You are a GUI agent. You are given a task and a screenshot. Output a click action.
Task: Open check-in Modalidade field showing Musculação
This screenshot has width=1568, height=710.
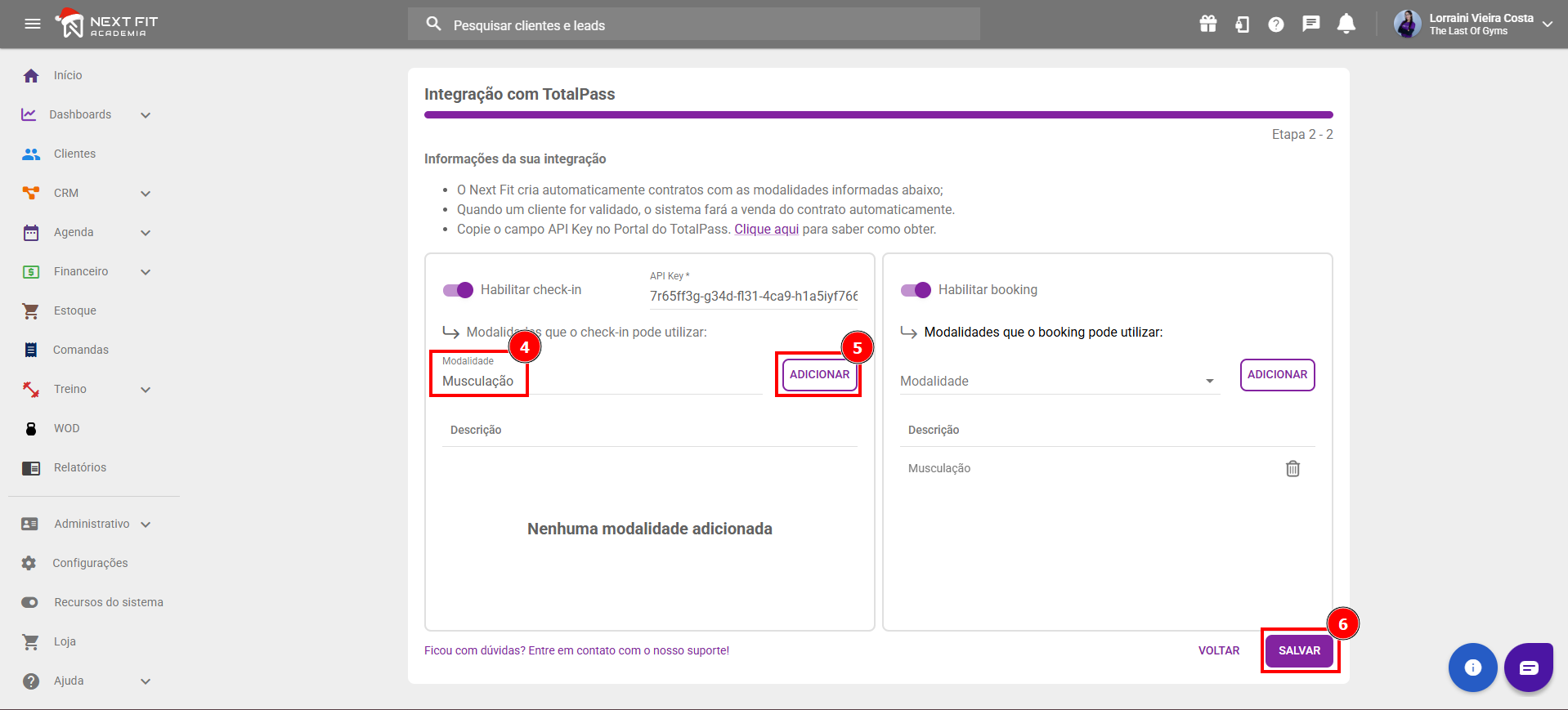[x=602, y=375]
